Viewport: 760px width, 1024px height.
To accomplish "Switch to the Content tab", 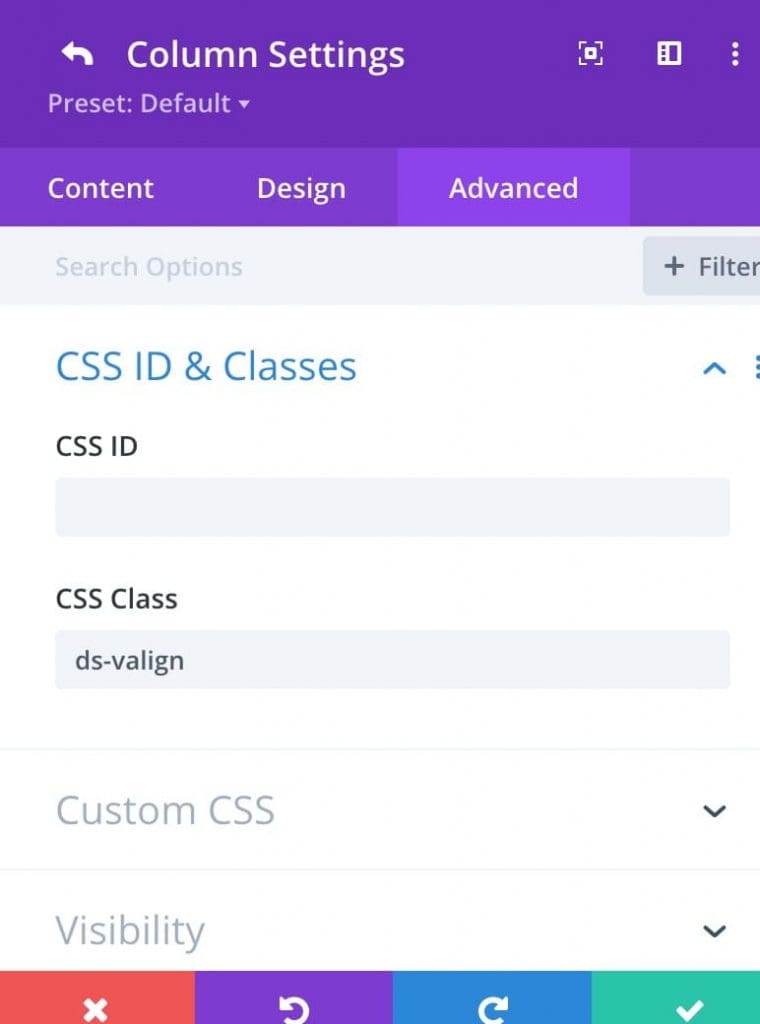I will tap(101, 188).
